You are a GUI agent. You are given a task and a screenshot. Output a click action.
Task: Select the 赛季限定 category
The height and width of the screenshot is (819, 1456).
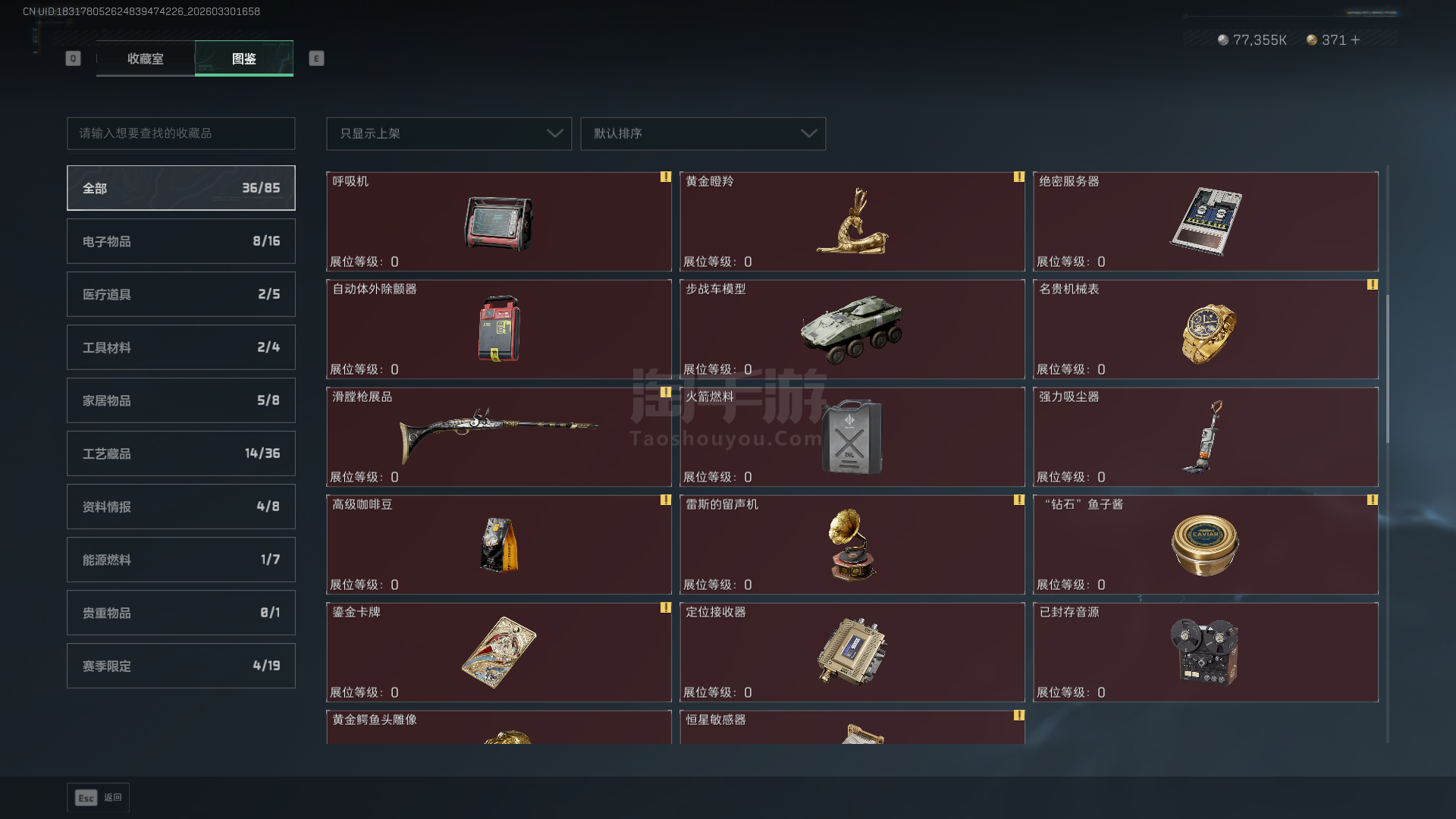(x=181, y=666)
